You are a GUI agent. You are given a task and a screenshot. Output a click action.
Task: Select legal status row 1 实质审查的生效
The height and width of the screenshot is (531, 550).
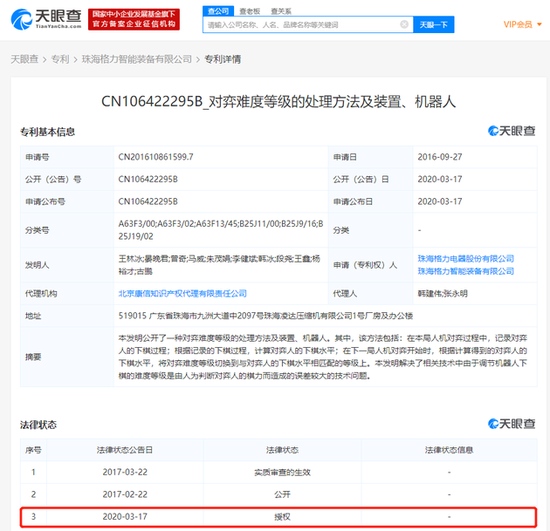tap(279, 472)
